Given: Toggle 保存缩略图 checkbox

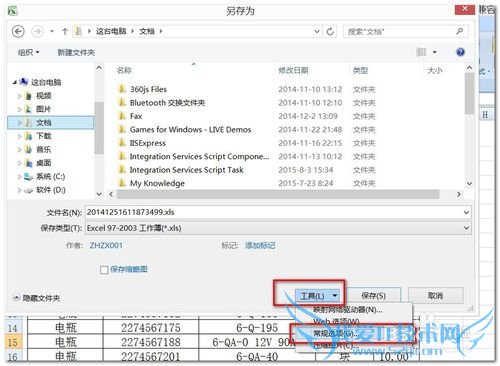Looking at the screenshot, I should point(104,270).
